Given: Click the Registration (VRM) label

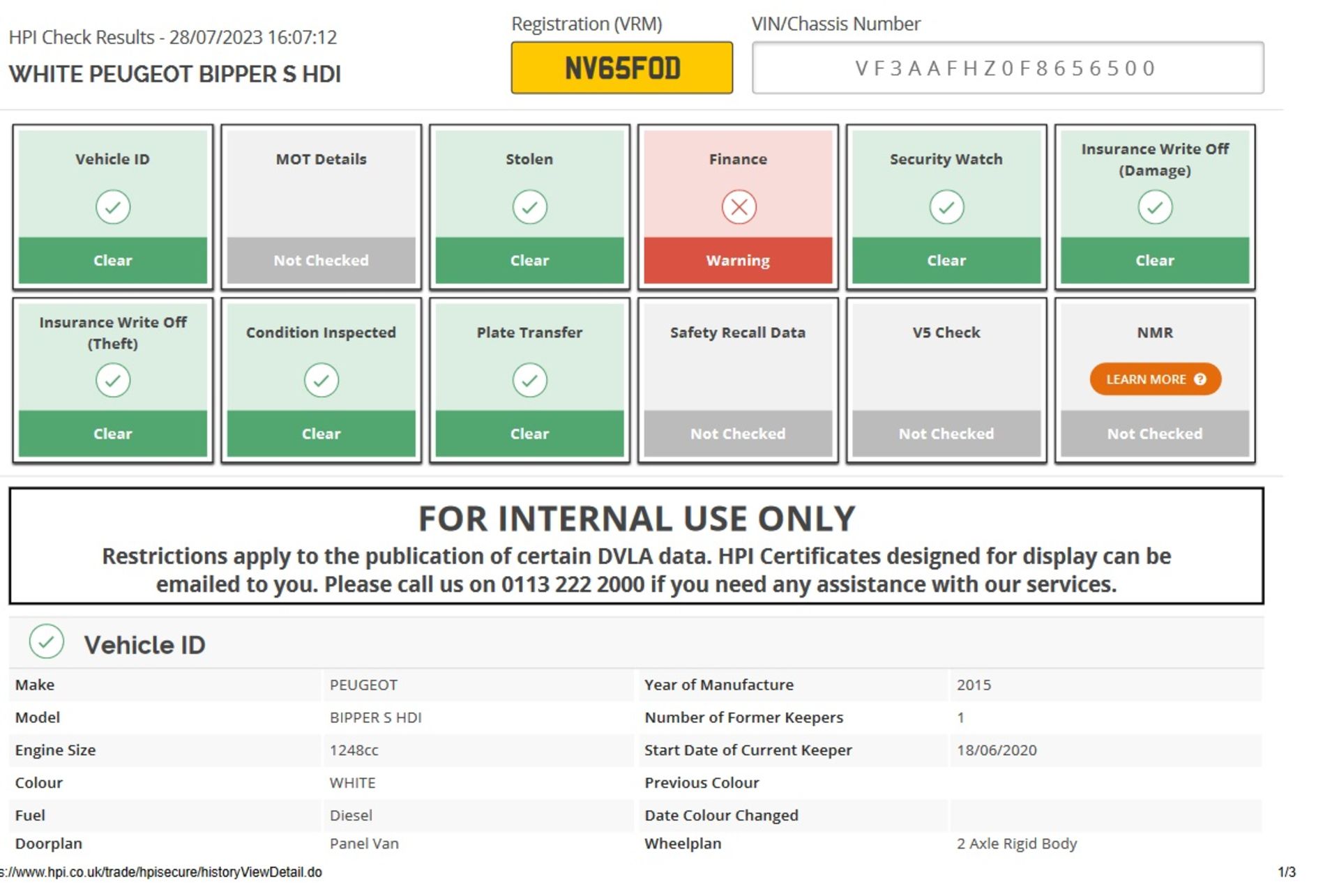Looking at the screenshot, I should [x=587, y=24].
